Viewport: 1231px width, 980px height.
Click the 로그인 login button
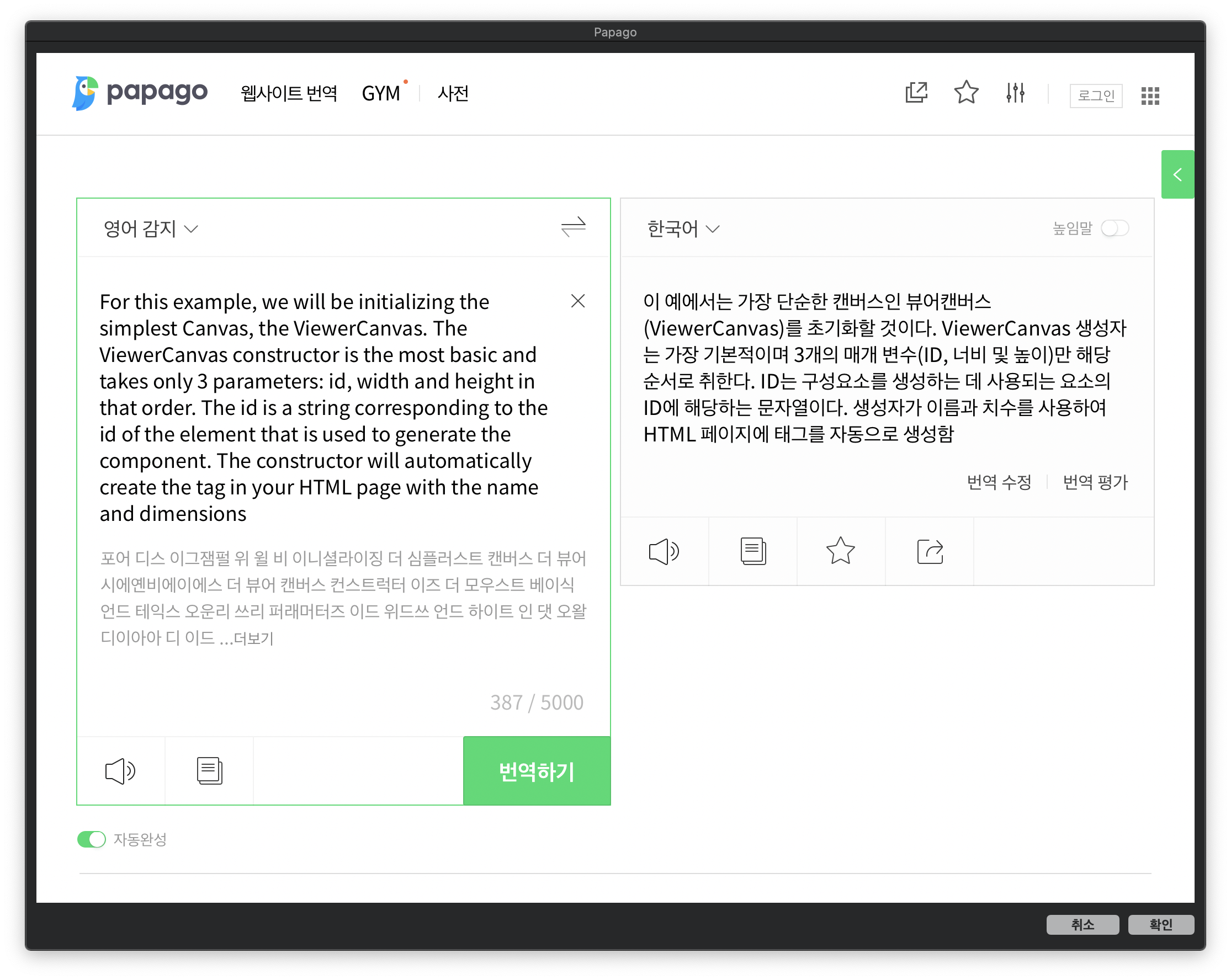click(x=1096, y=95)
